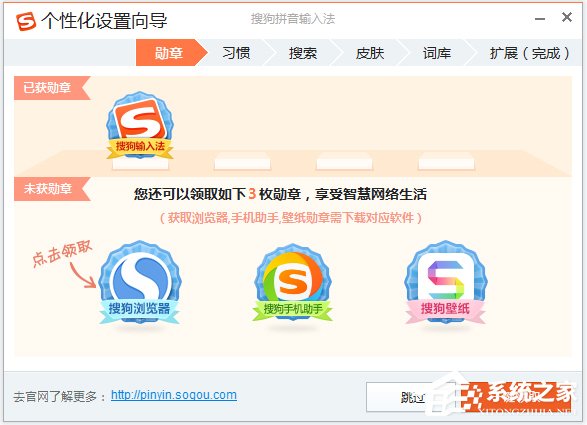Close the 个性化设置向导 window

[567, 17]
